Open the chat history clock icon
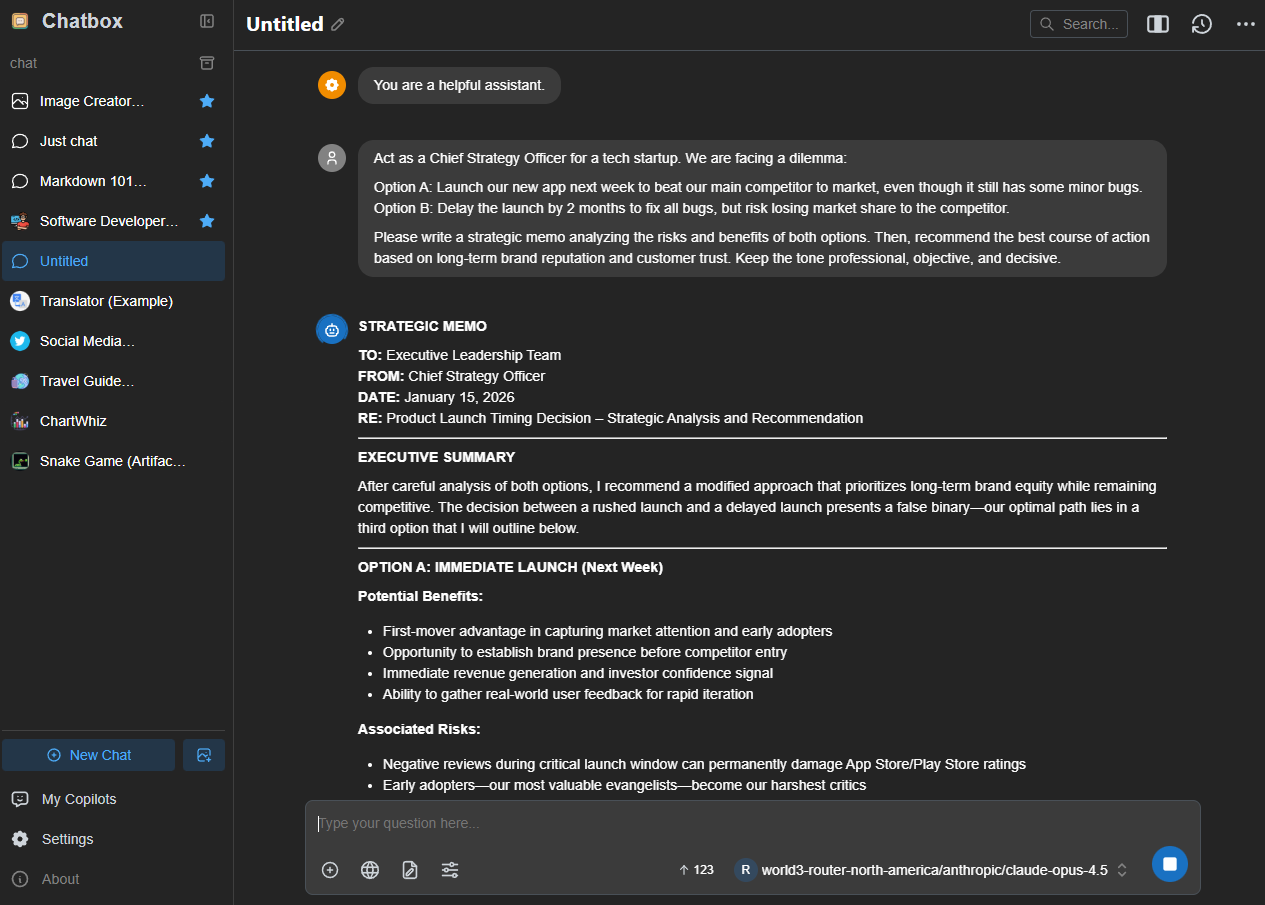Viewport: 1265px width, 905px height. [x=1202, y=24]
